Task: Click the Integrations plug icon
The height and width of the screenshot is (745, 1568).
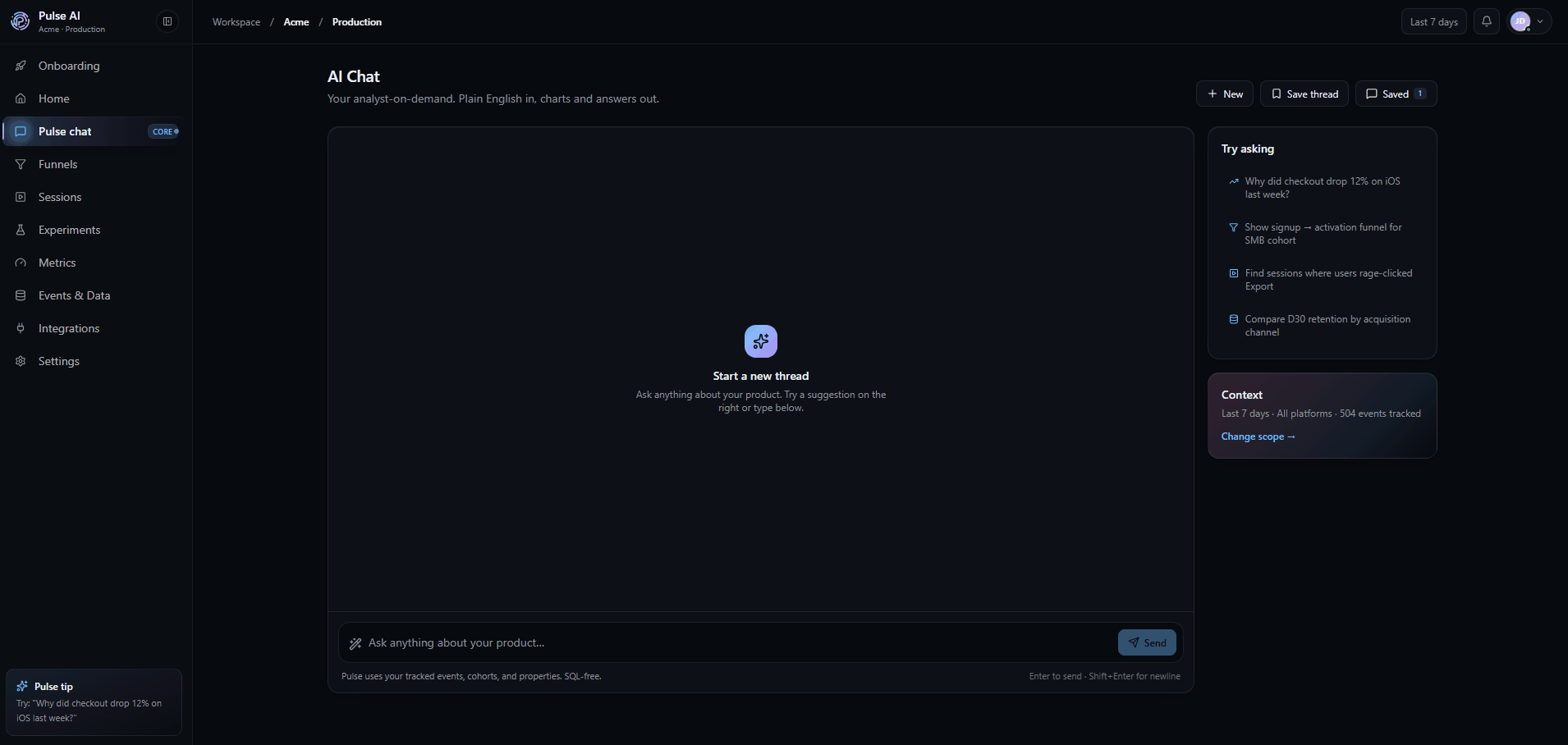Action: tap(21, 328)
